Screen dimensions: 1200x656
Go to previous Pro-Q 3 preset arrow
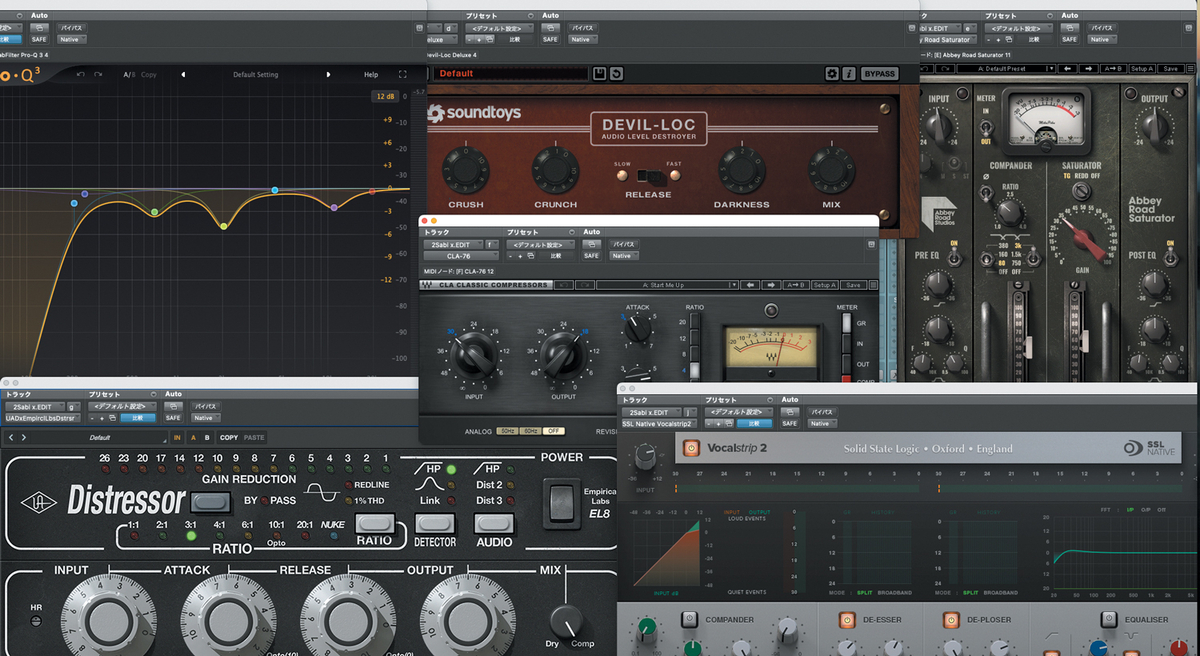click(183, 75)
